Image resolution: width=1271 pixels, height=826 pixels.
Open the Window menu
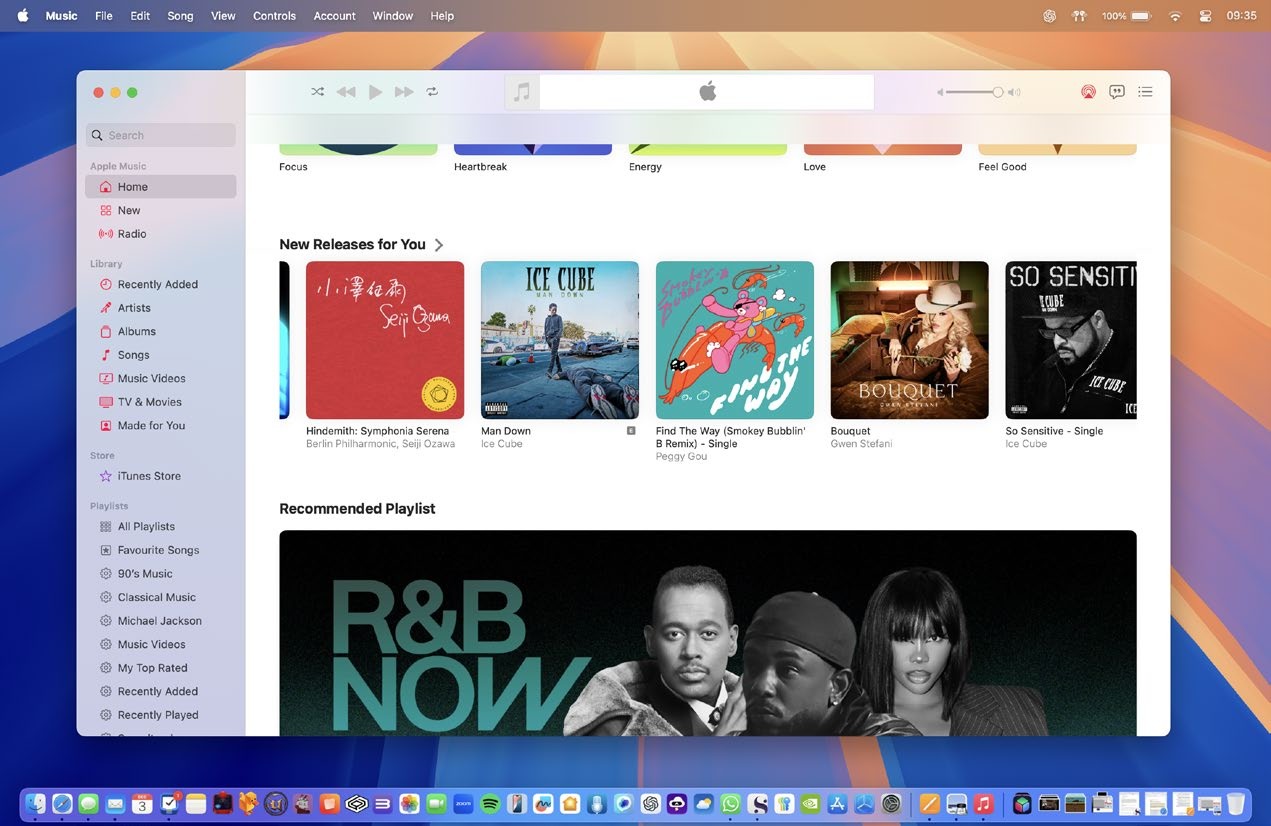pos(392,16)
